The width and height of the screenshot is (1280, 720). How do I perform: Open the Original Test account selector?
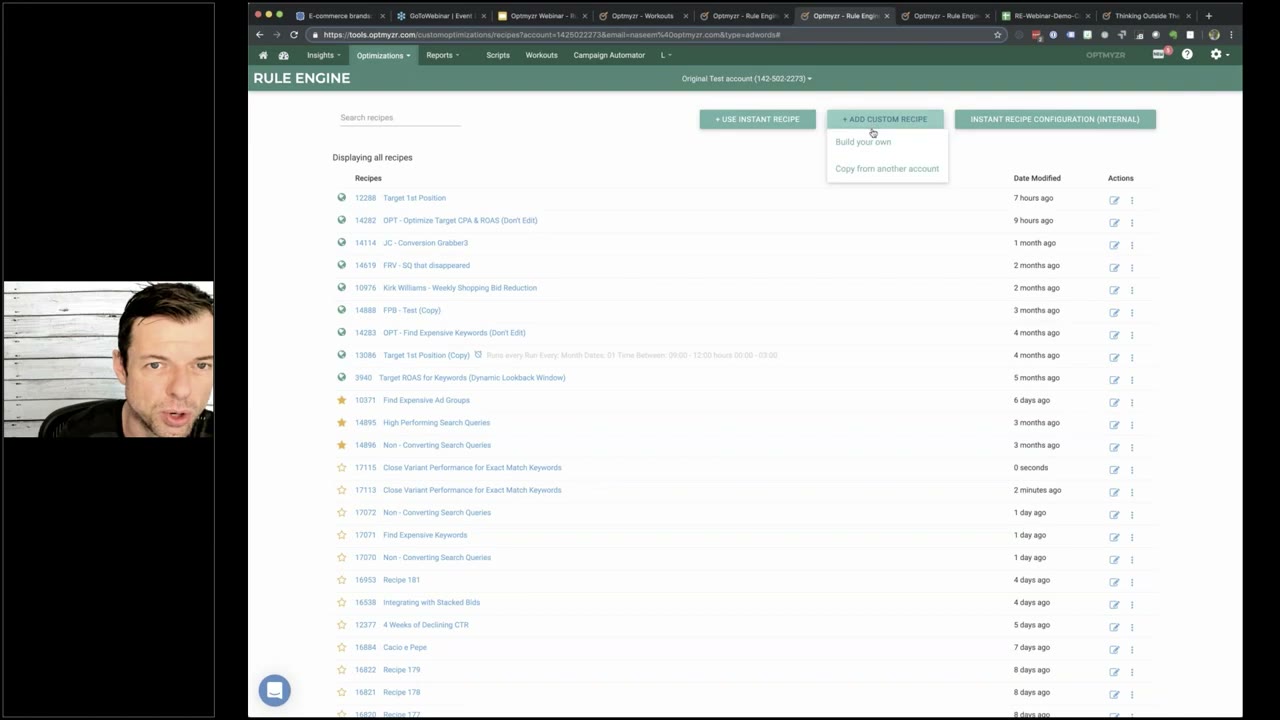pyautogui.click(x=746, y=79)
